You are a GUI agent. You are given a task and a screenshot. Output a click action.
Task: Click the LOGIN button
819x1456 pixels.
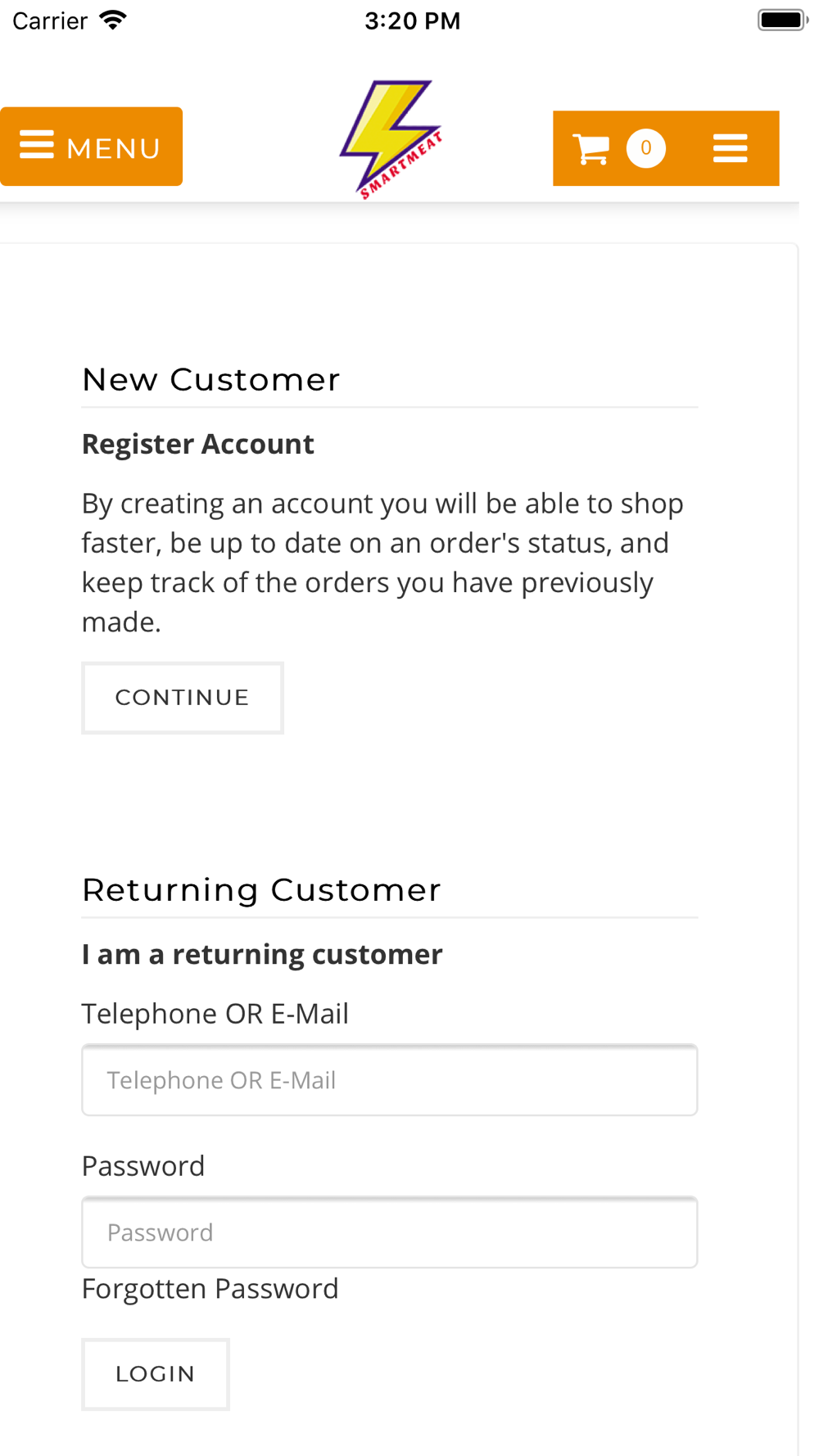click(156, 1374)
